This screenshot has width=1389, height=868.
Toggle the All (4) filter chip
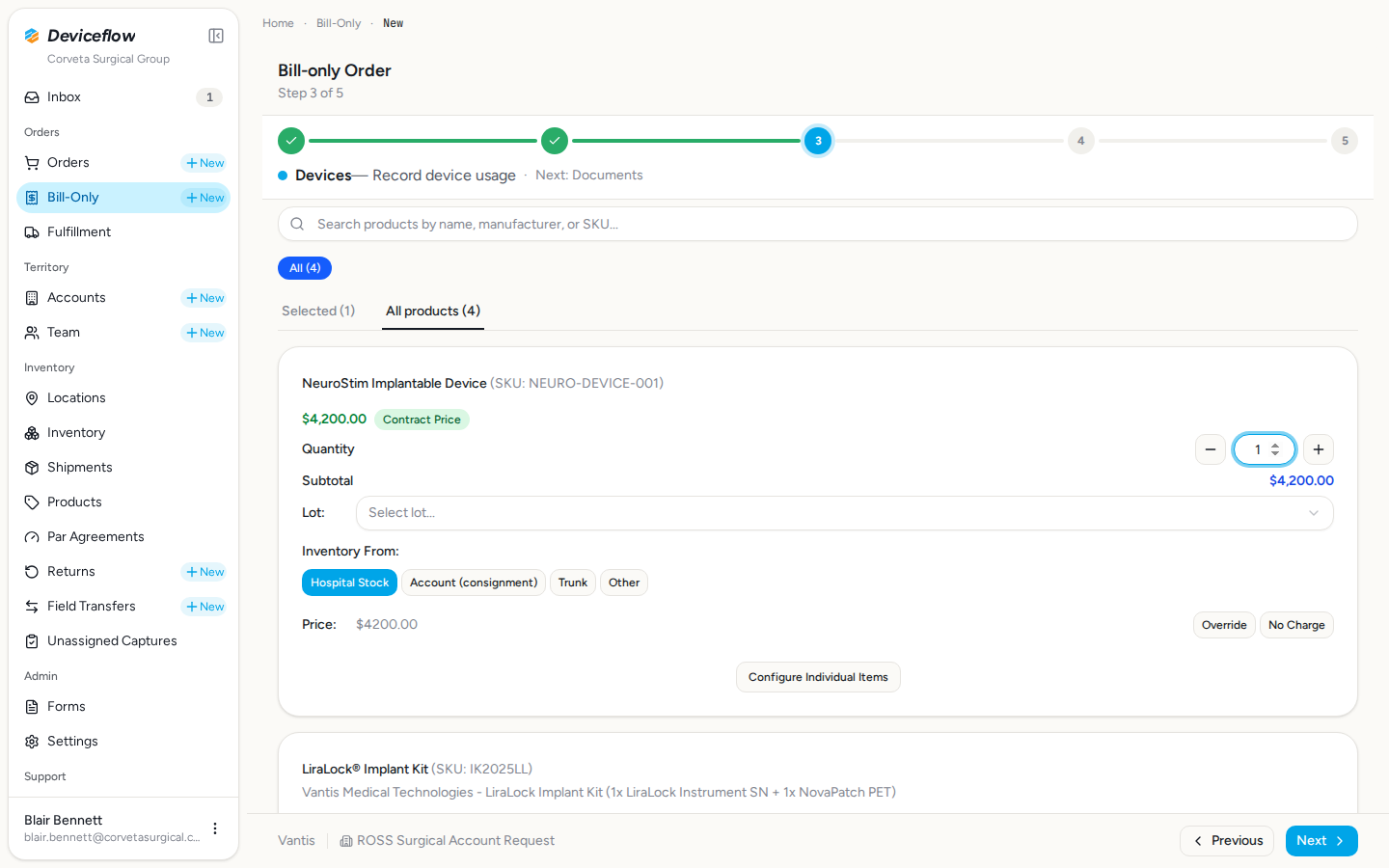[x=305, y=268]
